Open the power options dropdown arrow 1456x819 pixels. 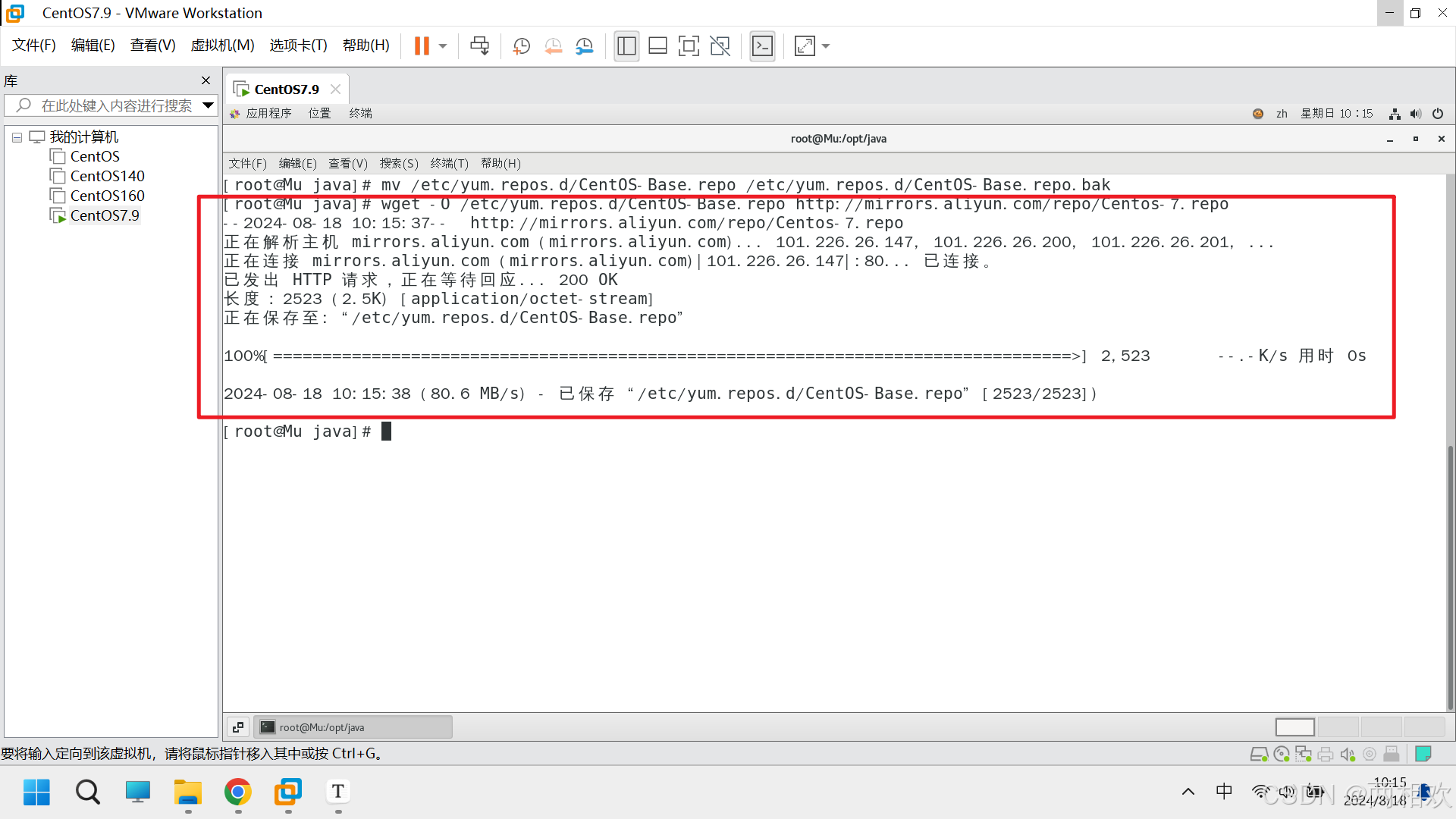click(x=443, y=46)
